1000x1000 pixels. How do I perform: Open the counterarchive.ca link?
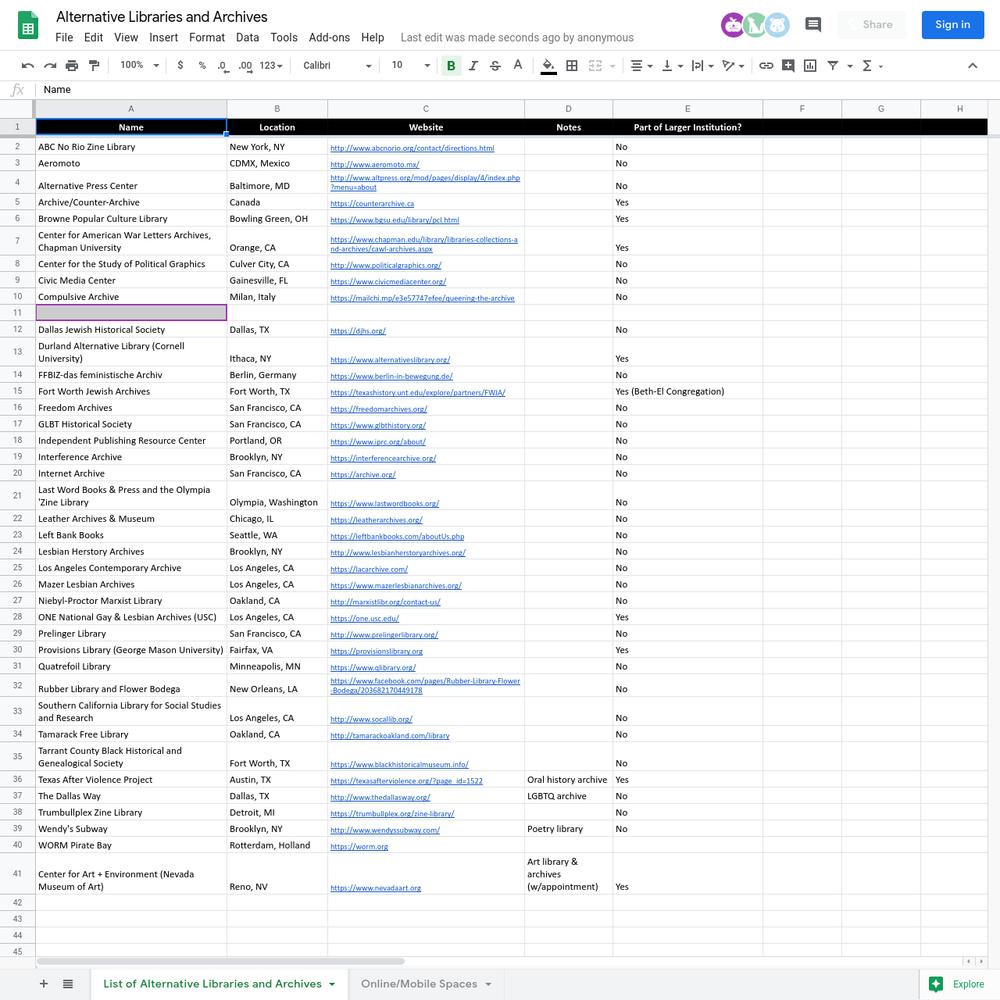(x=372, y=203)
